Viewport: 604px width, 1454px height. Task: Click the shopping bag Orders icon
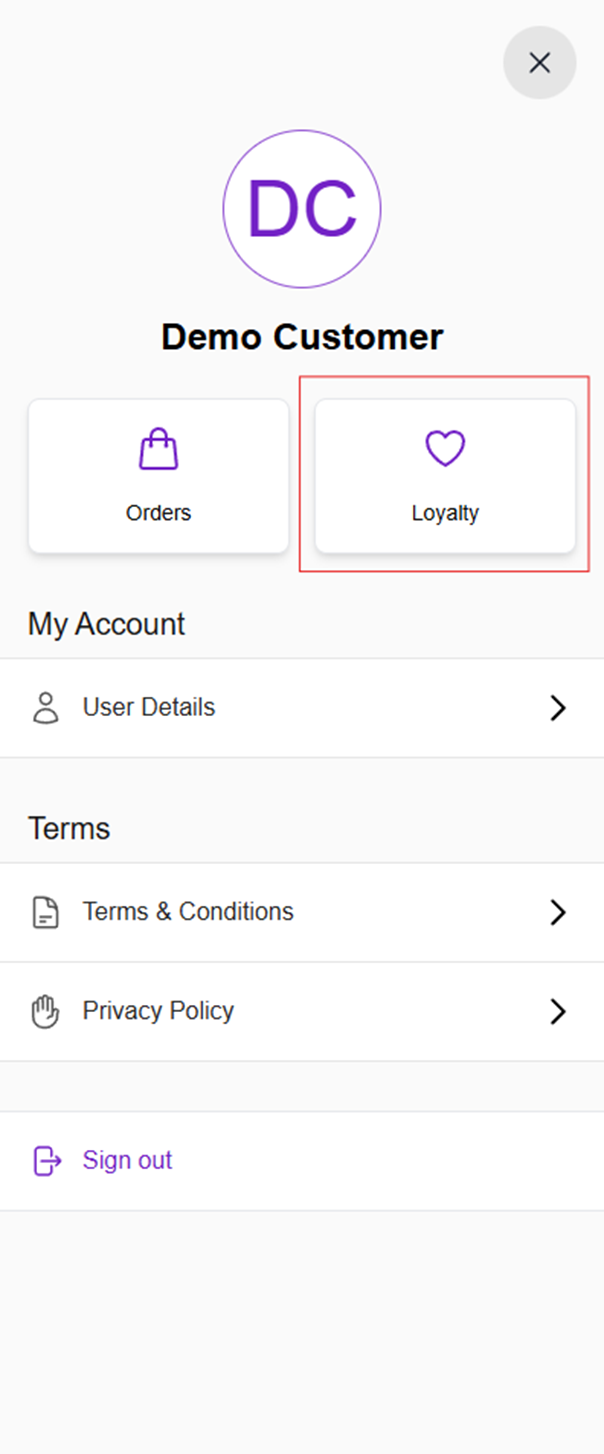(158, 449)
